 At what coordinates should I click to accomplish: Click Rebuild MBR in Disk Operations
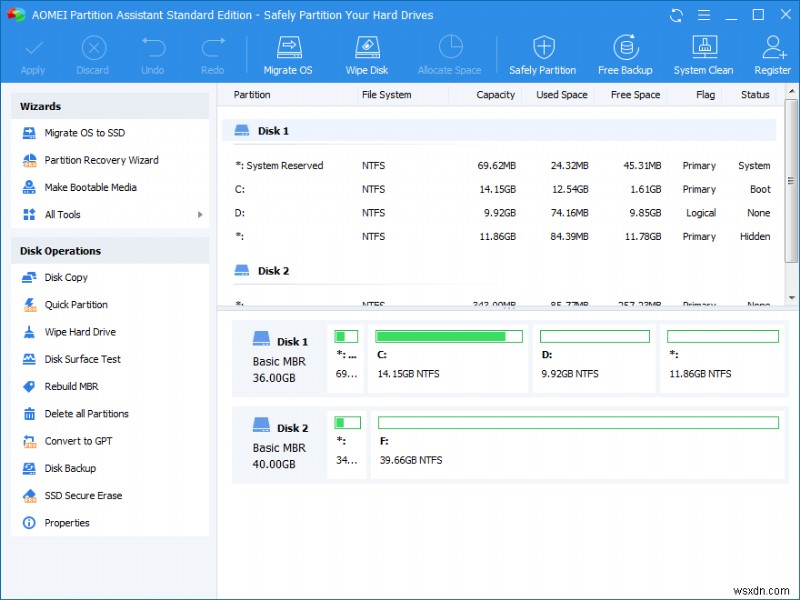pos(71,387)
